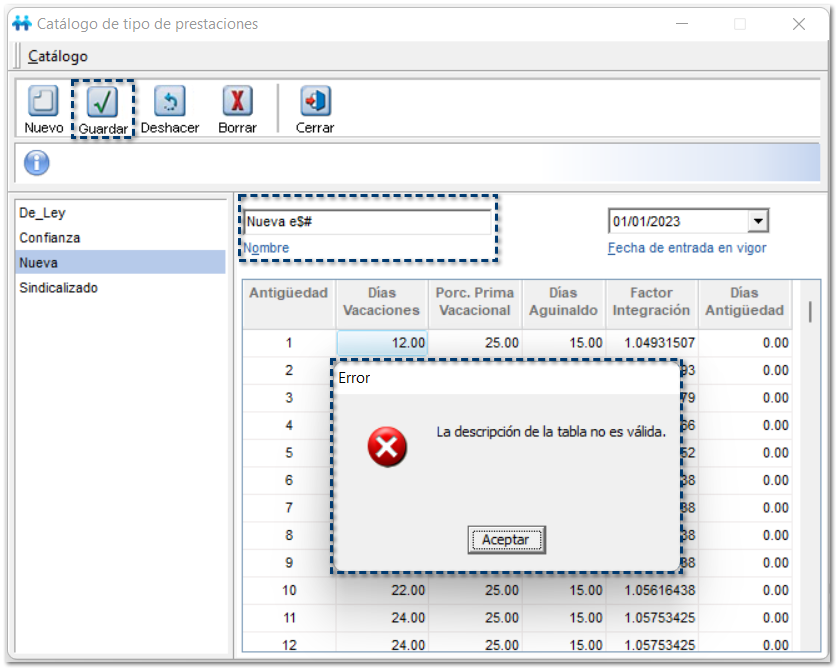The image size is (839, 671).
Task: Click the blue information icon
Action: (37, 163)
